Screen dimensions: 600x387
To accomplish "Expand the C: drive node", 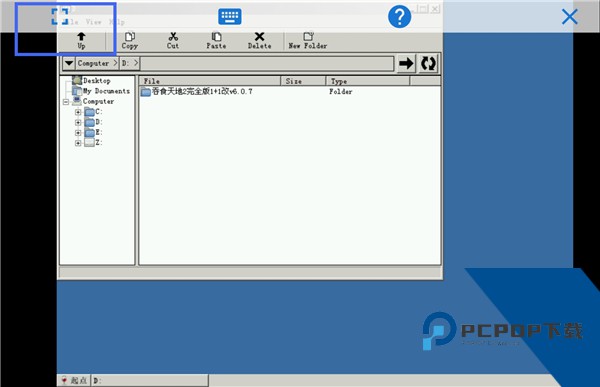I will point(78,112).
